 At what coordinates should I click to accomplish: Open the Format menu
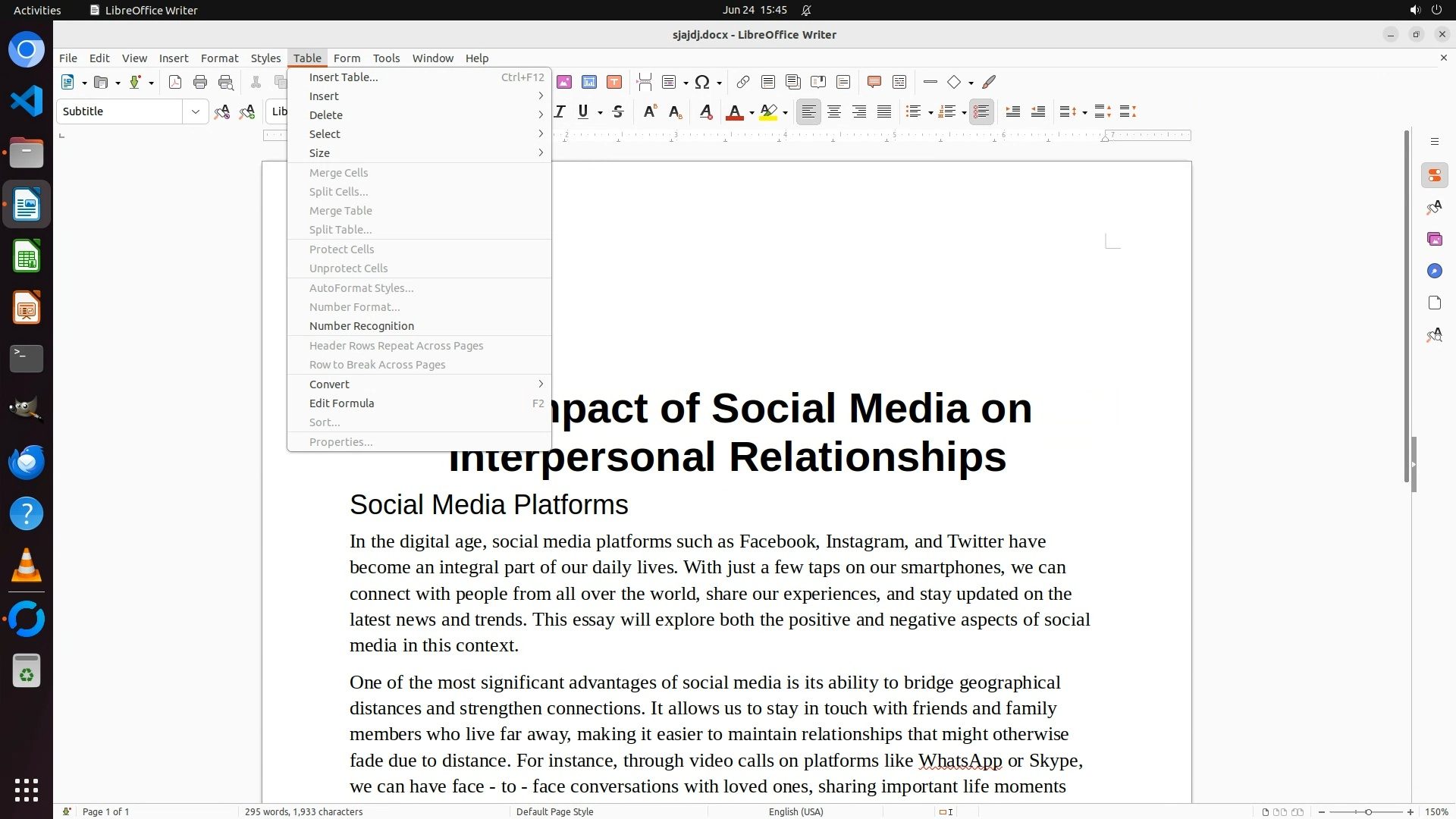tap(219, 58)
